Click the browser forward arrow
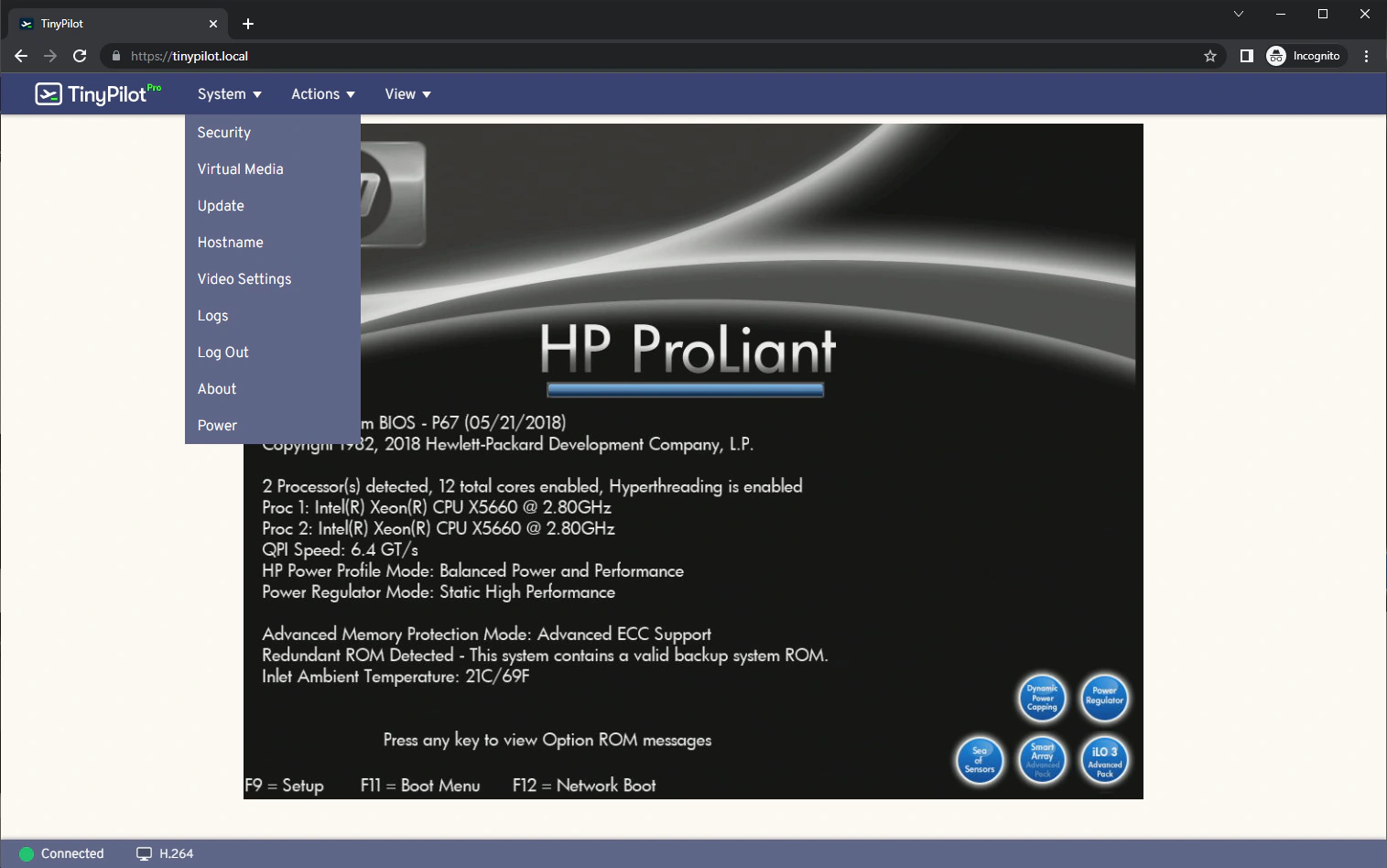 point(50,56)
